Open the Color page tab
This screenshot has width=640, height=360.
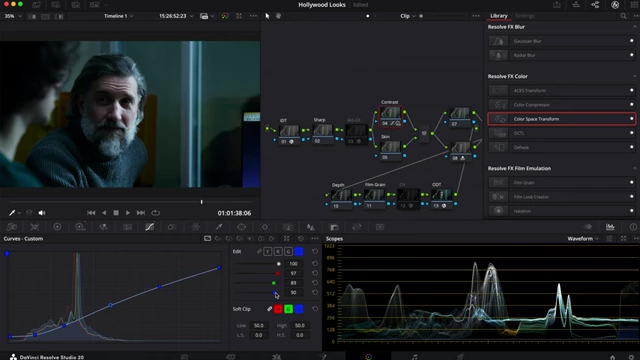pos(368,357)
